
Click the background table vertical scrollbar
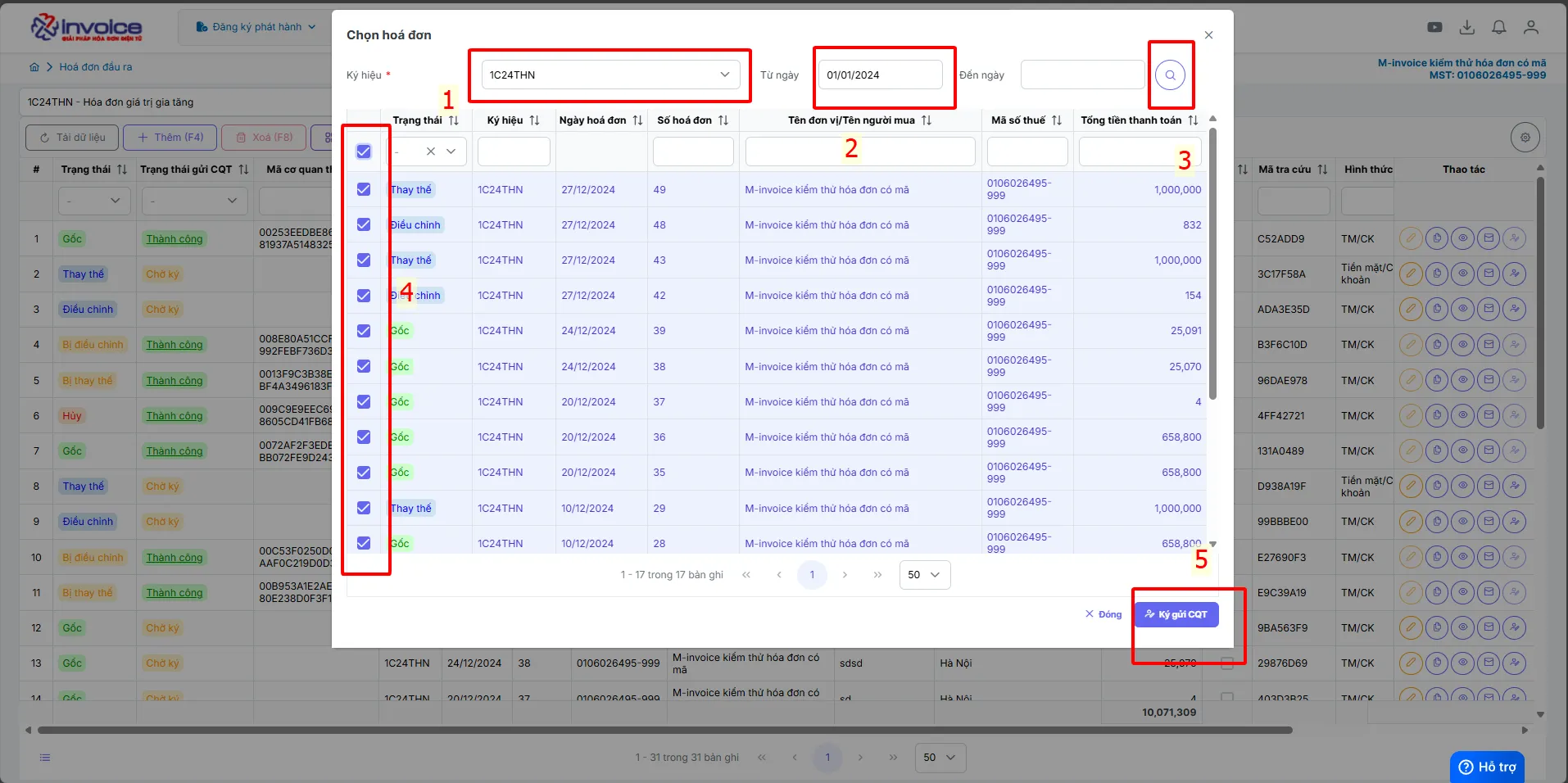pos(1540,303)
